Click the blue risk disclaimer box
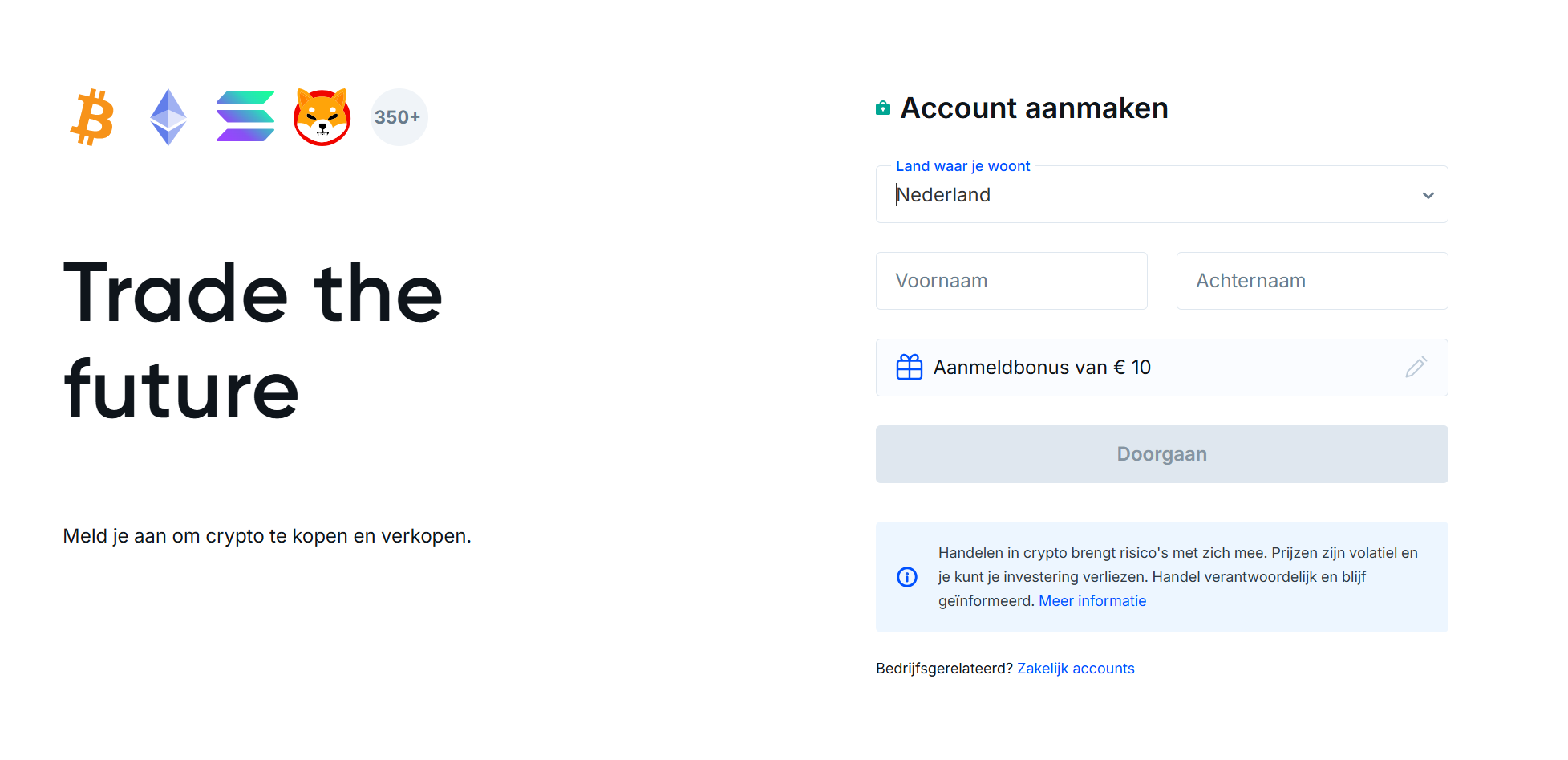Image resolution: width=1568 pixels, height=760 pixels. [x=1161, y=577]
